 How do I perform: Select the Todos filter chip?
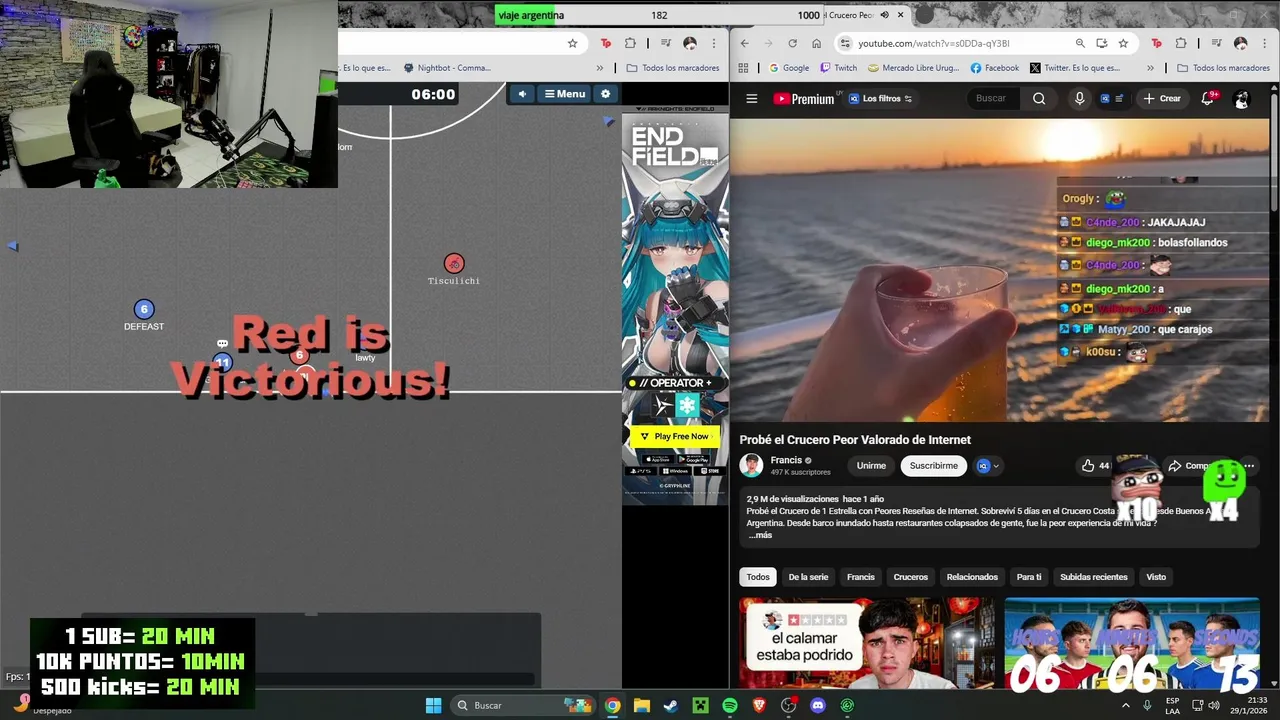(x=758, y=577)
